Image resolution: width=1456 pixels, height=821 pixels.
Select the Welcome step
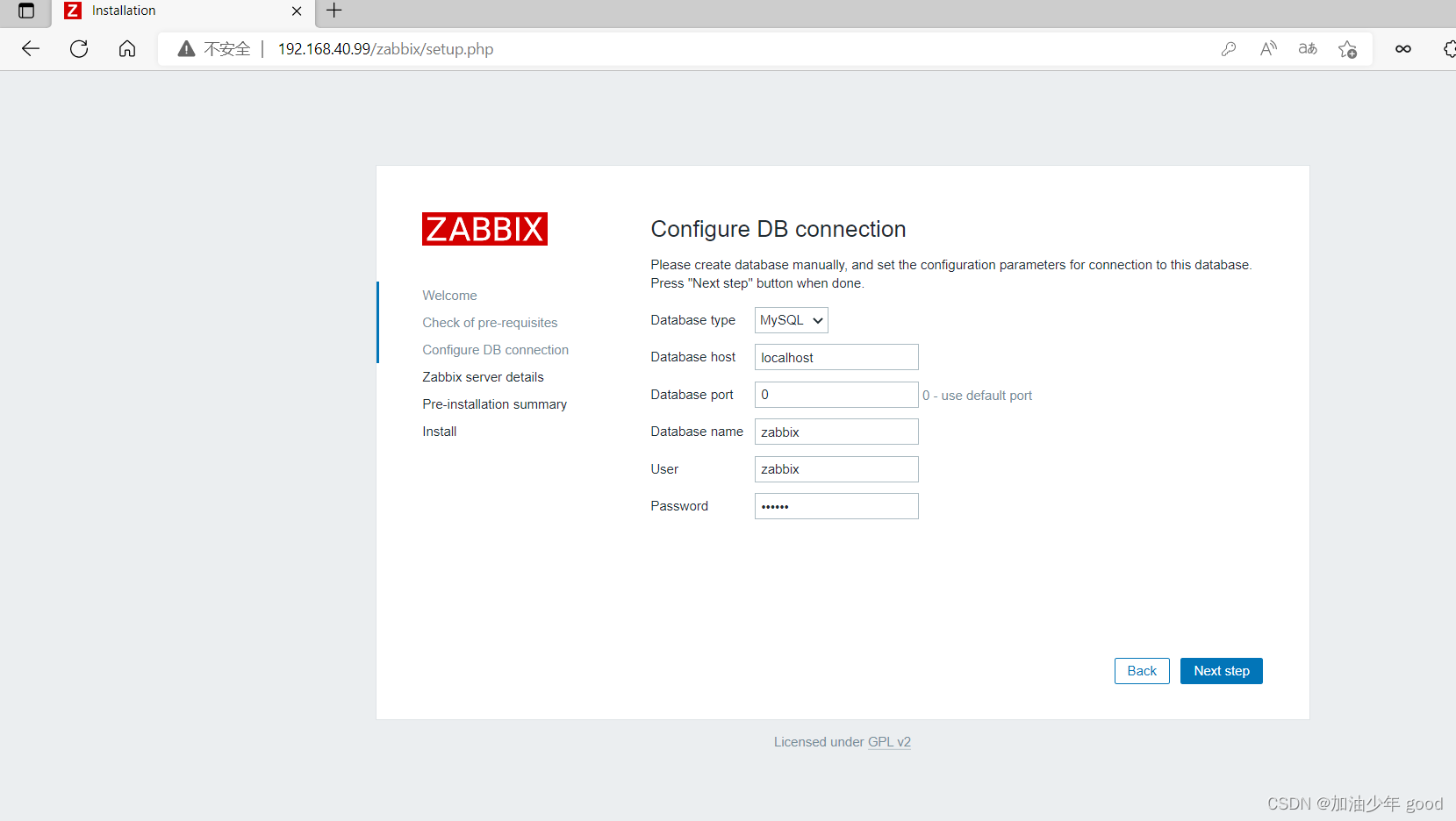pyautogui.click(x=449, y=296)
